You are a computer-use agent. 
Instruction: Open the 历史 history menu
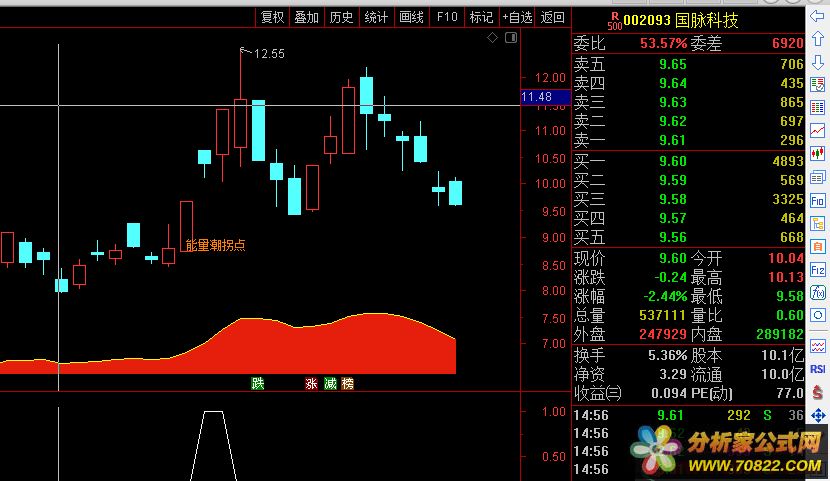point(341,17)
